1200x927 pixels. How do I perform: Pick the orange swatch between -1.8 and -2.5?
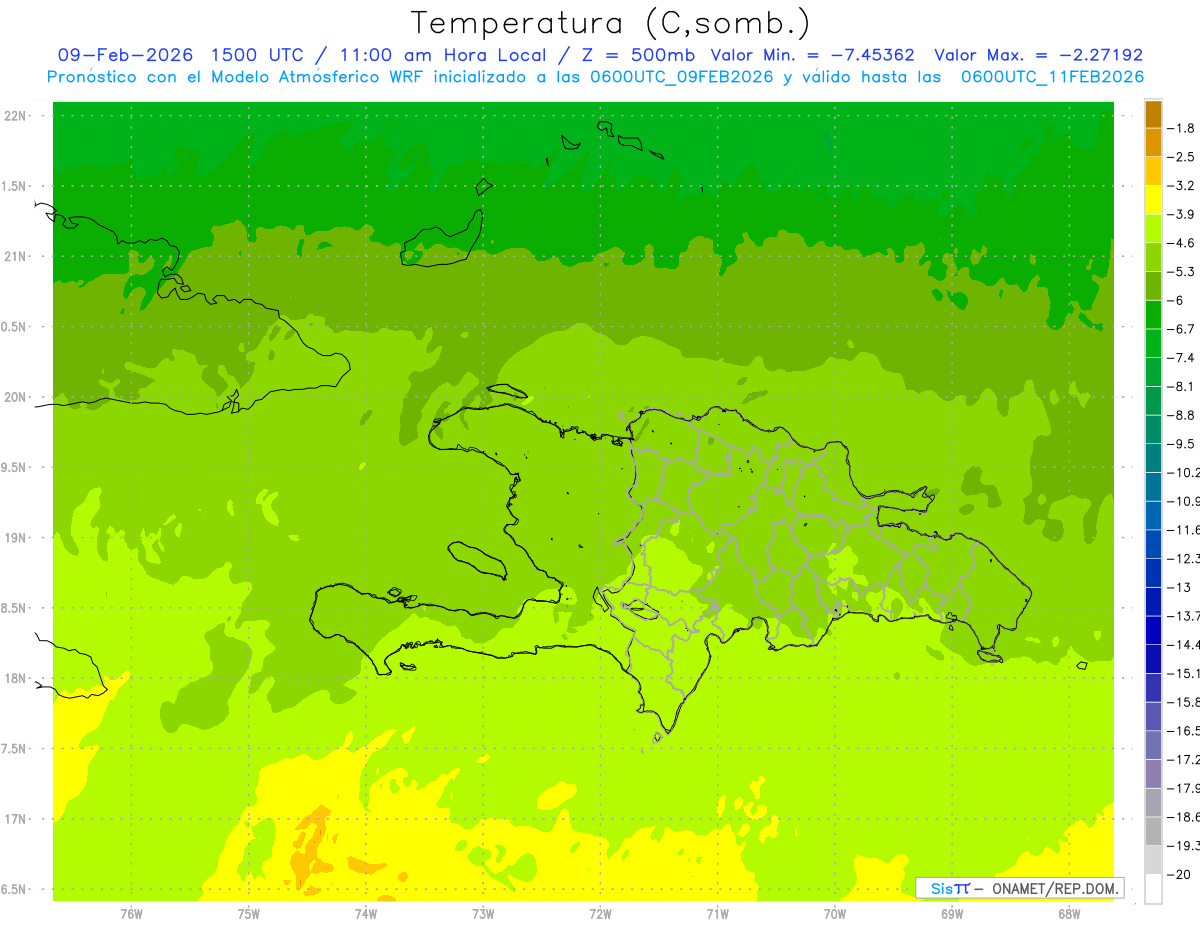point(1153,143)
